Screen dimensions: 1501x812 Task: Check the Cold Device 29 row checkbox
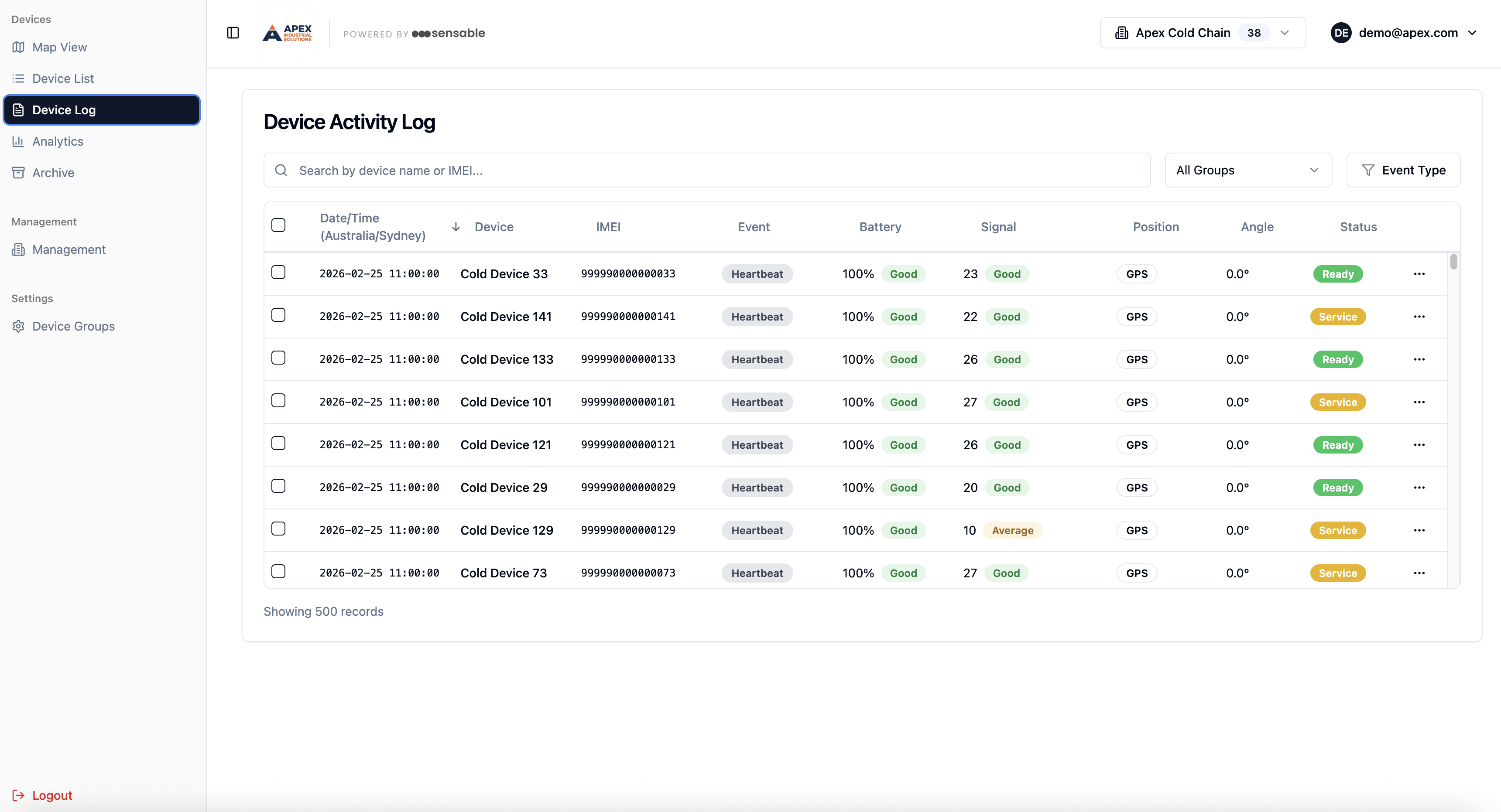point(278,486)
